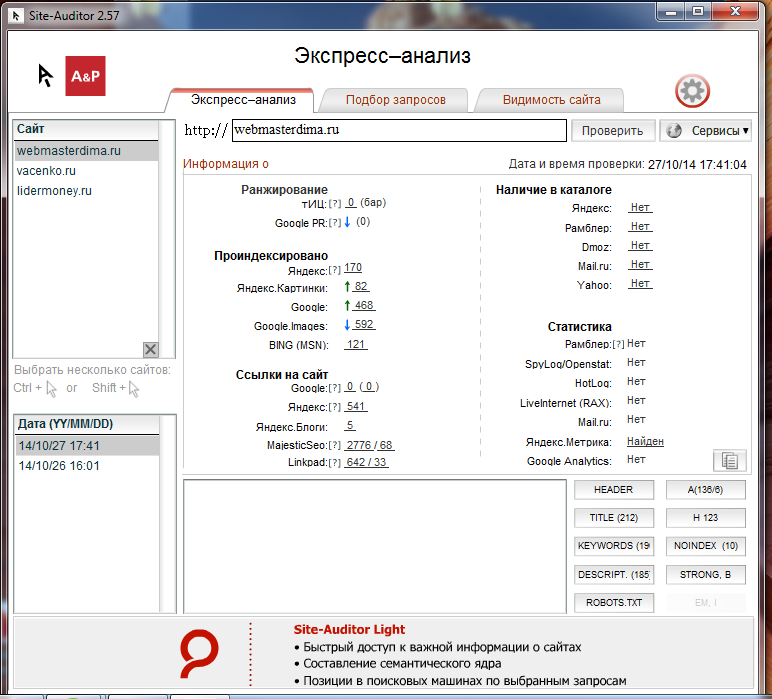Click the Linkpad help [?] mark
This screenshot has width=772, height=699.
(335, 463)
